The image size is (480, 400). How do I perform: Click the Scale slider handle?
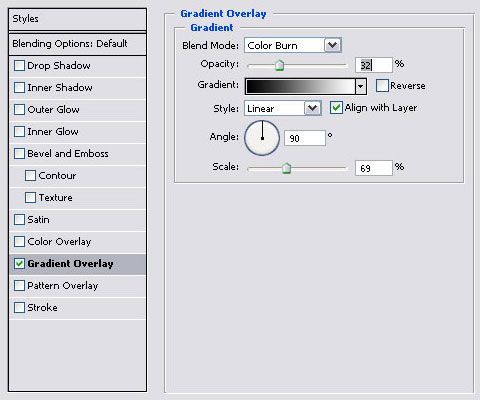tap(286, 168)
